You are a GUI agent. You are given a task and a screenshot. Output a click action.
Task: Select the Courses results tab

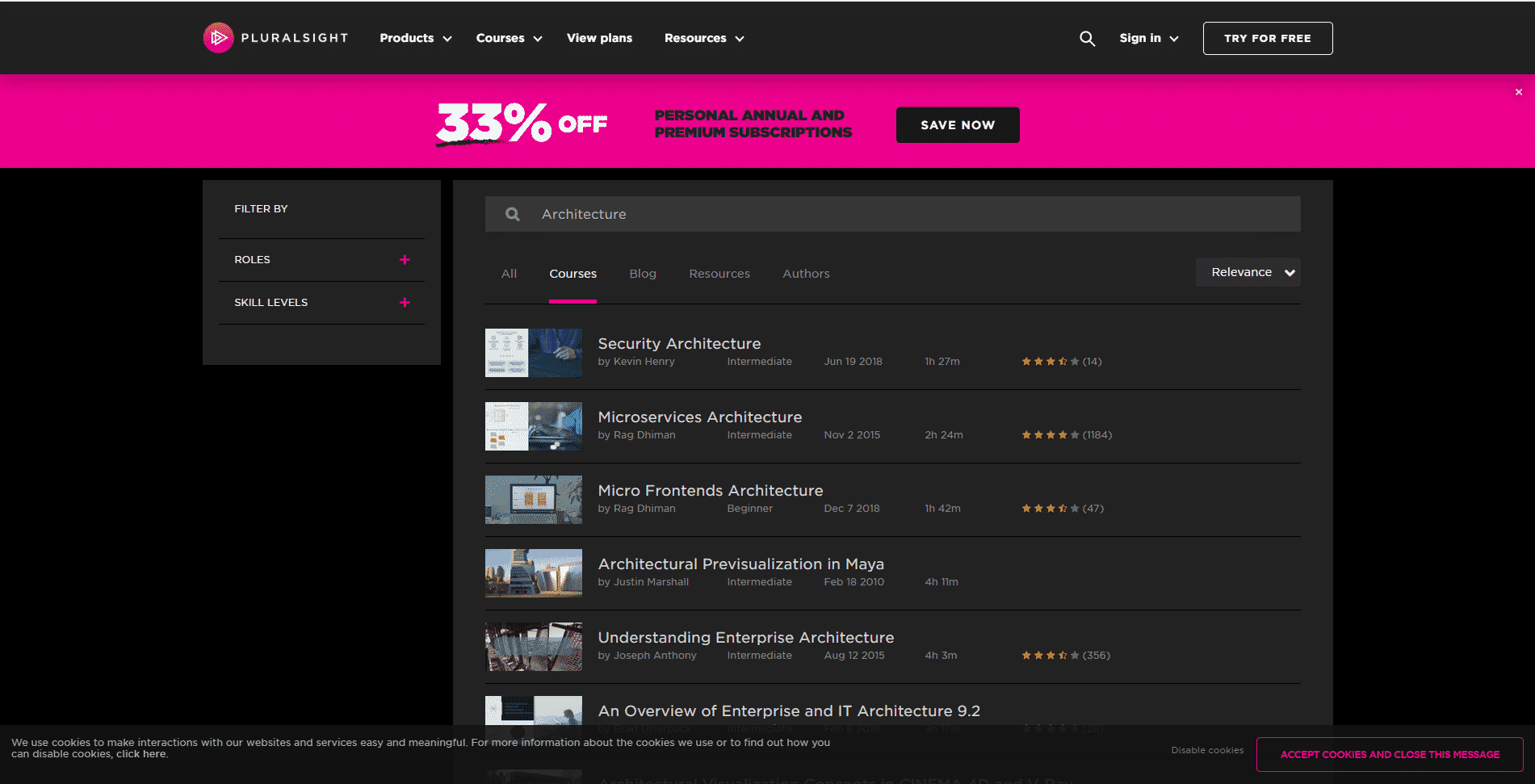pos(572,274)
